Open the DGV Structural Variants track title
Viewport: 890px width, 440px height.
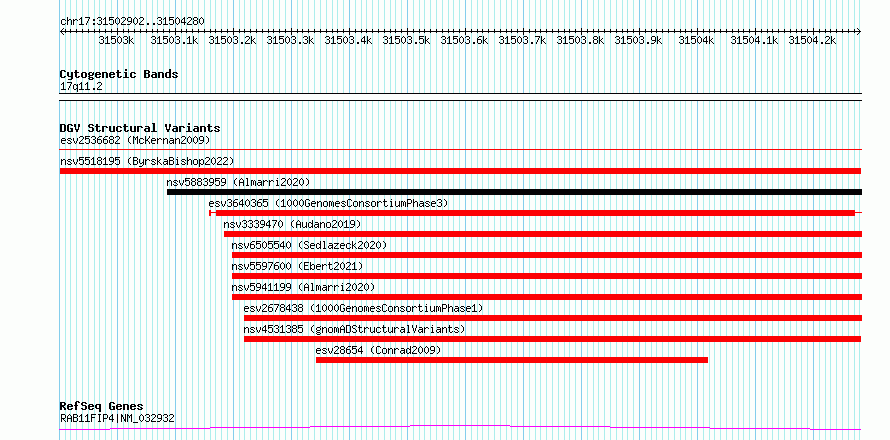pyautogui.click(x=140, y=128)
